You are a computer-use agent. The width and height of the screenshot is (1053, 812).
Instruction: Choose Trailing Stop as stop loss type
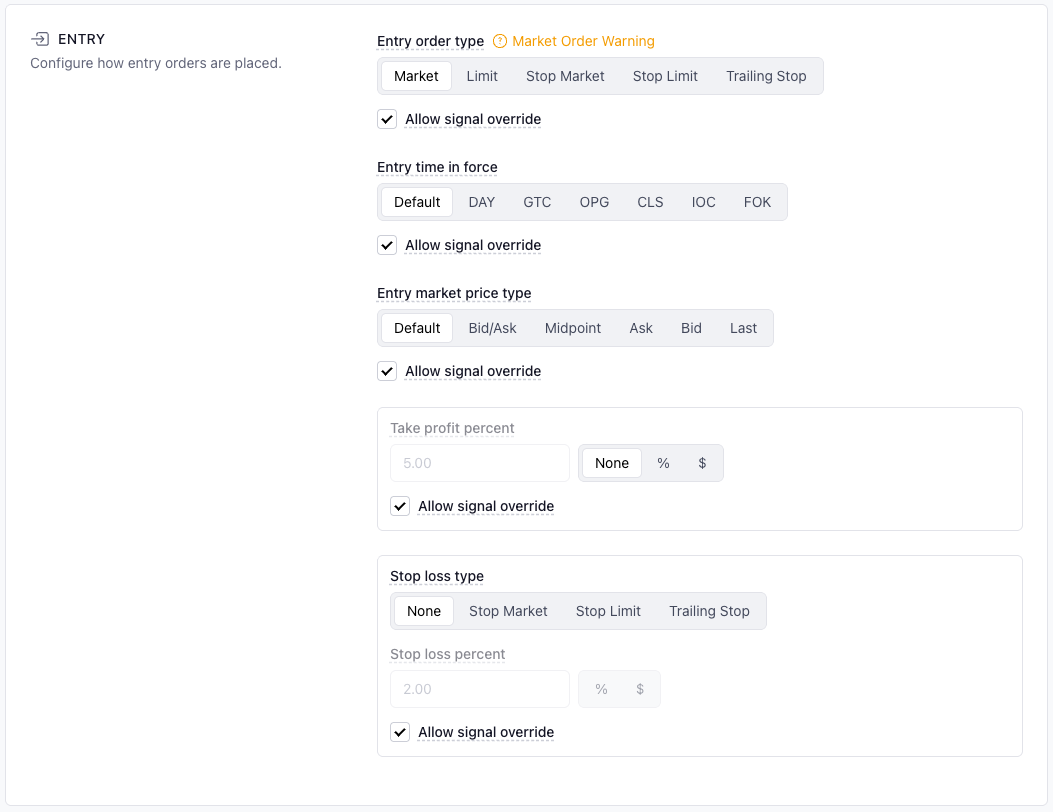709,611
